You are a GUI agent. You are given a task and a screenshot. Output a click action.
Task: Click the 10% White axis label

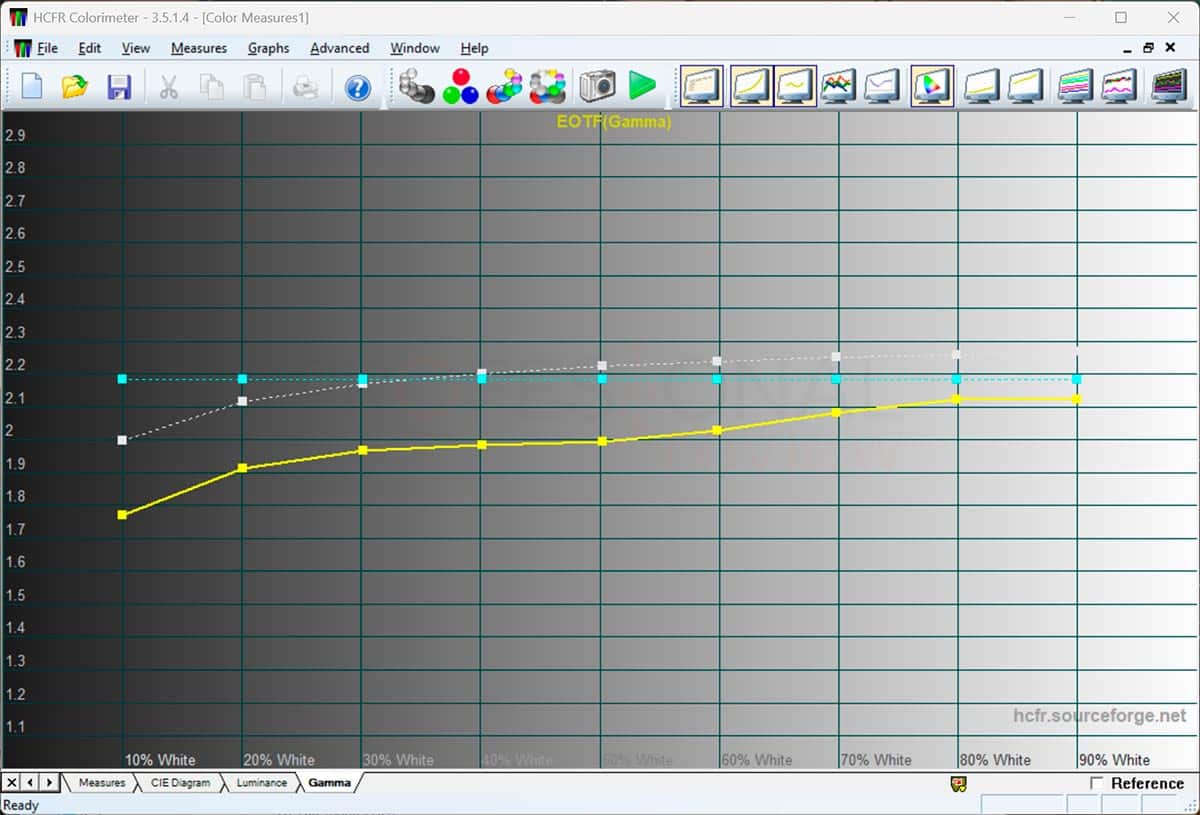(160, 760)
